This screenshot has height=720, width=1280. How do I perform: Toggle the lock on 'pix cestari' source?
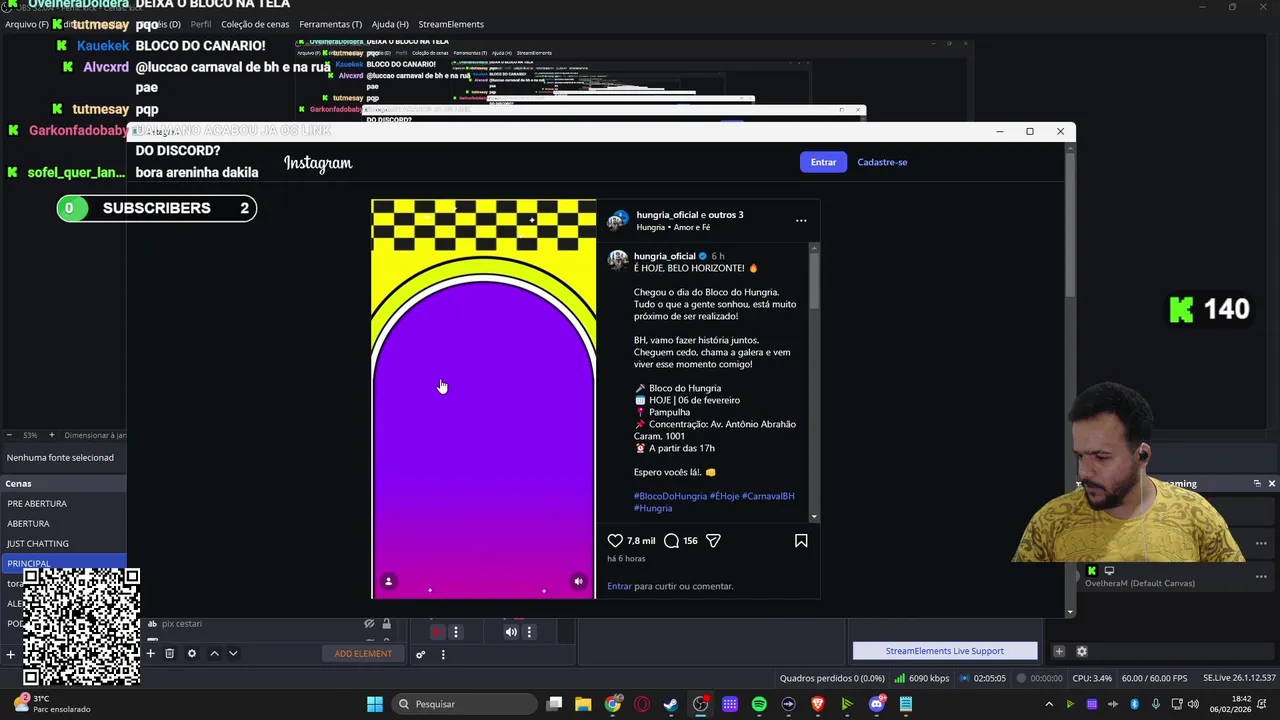(x=386, y=624)
